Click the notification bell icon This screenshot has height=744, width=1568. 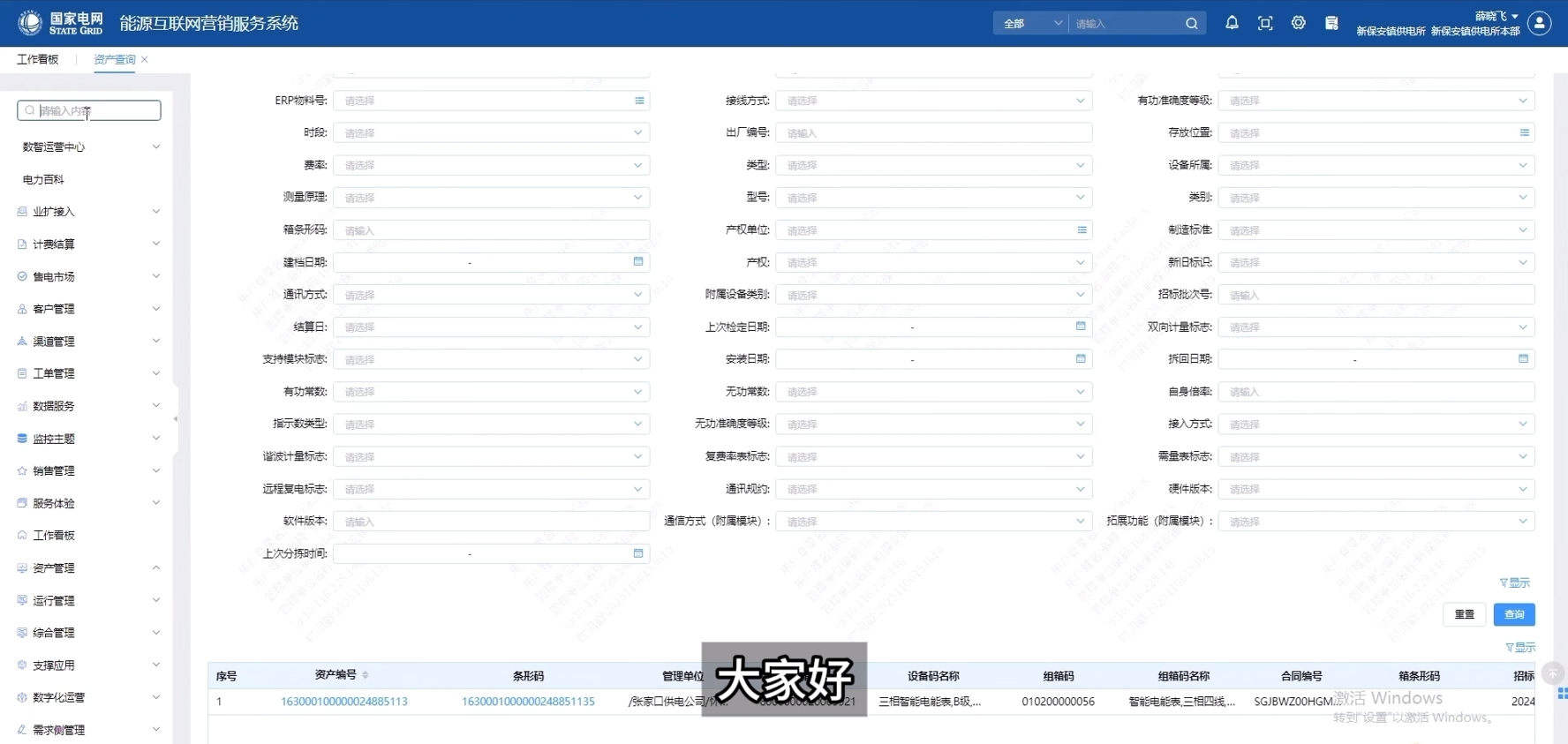point(1232,23)
